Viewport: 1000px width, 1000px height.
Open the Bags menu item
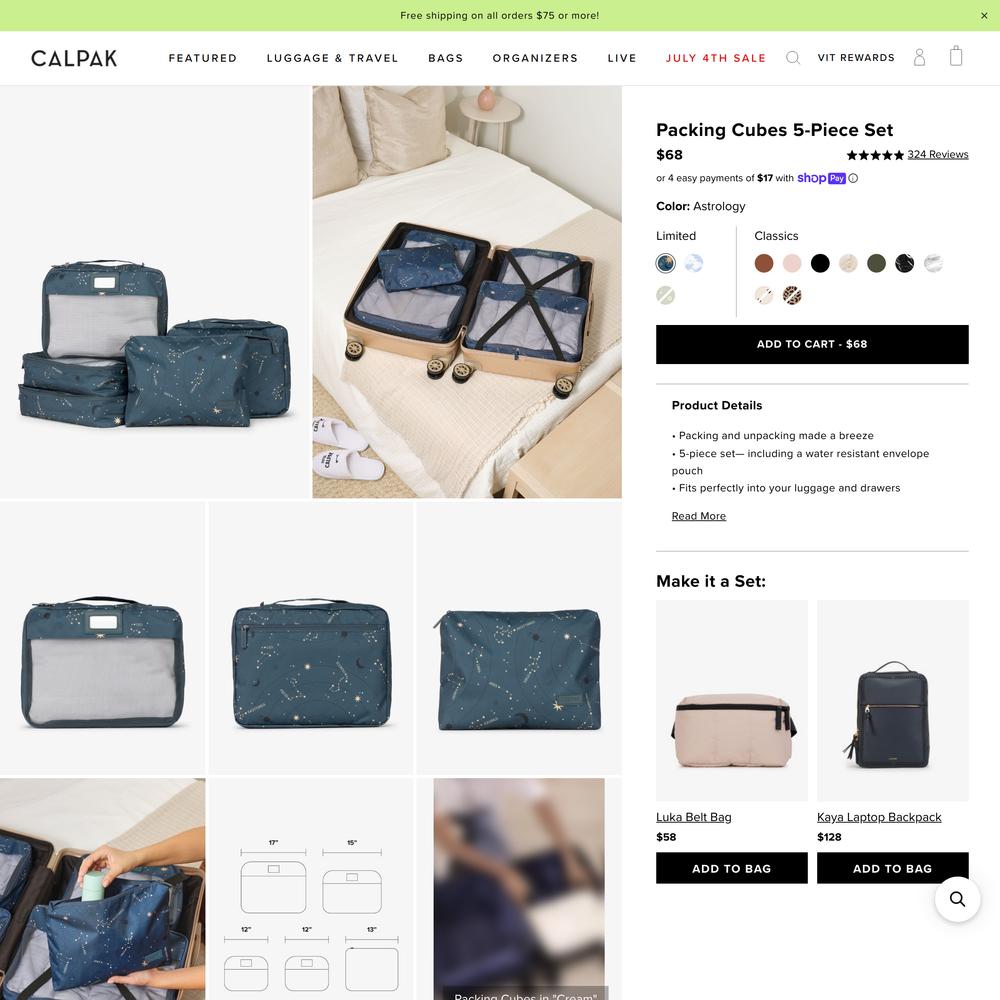pyautogui.click(x=445, y=58)
